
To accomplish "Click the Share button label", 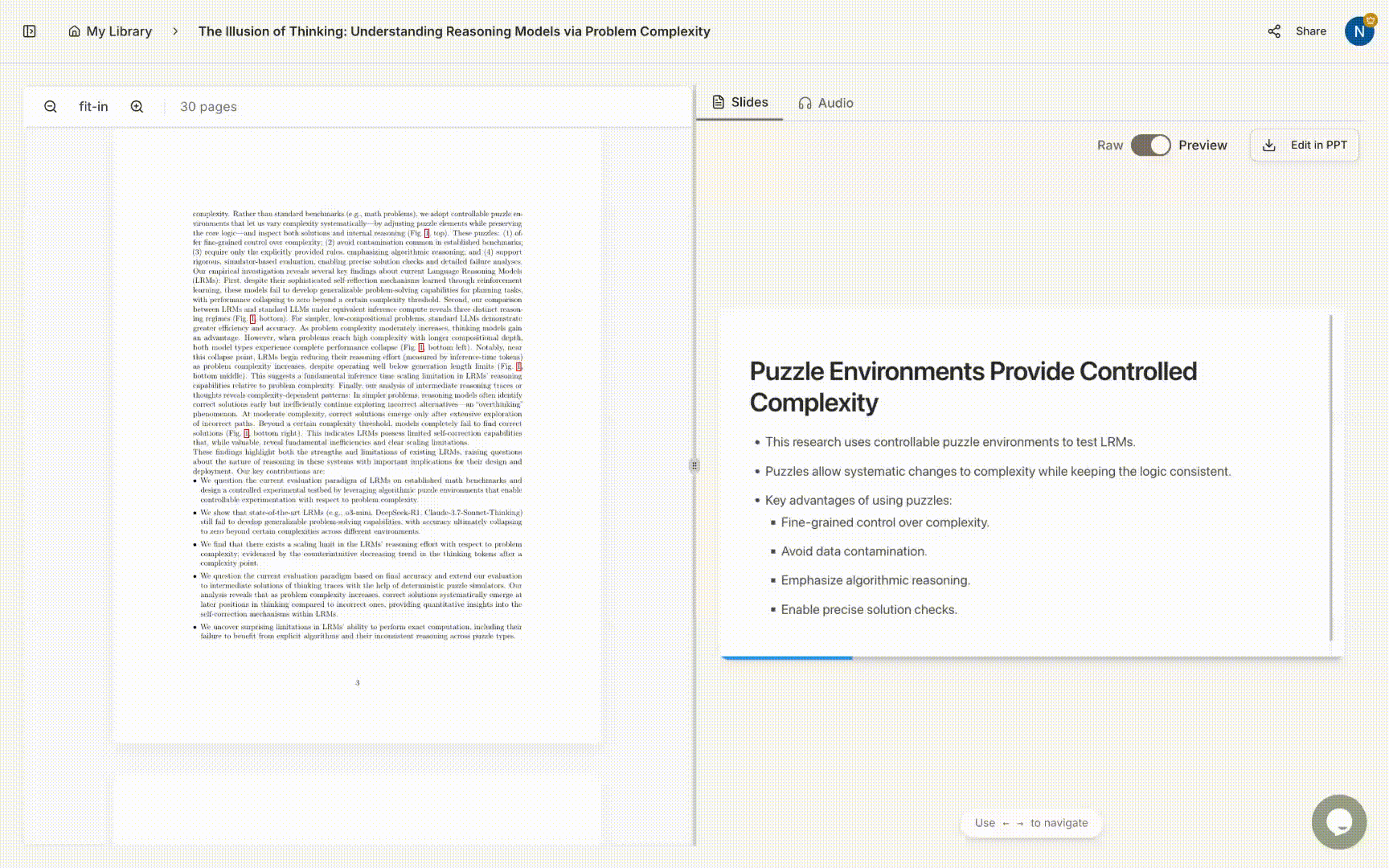I will (1310, 31).
